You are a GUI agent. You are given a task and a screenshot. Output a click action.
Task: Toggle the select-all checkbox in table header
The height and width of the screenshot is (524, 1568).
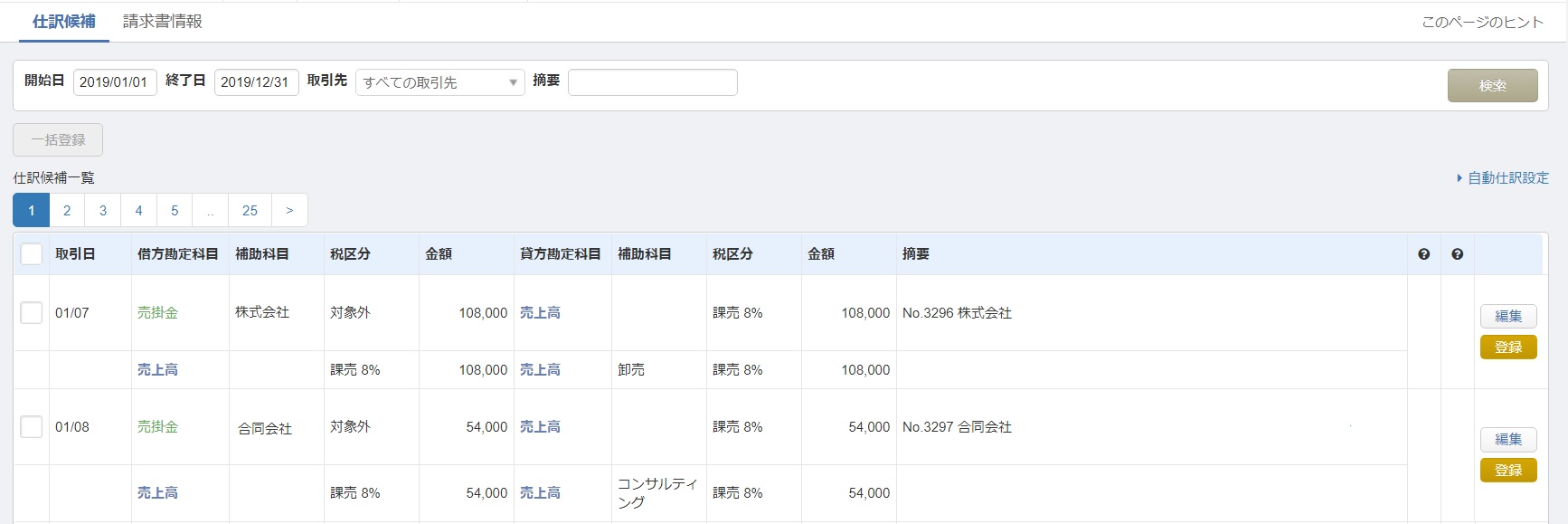[x=32, y=254]
